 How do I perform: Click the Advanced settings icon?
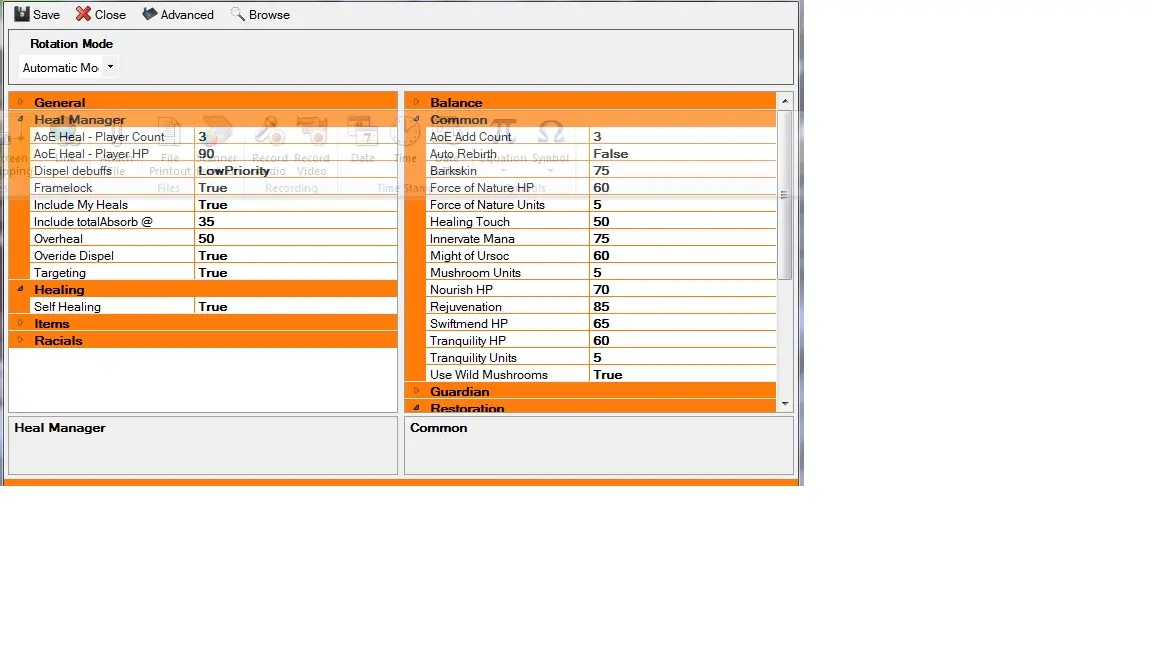[x=150, y=14]
